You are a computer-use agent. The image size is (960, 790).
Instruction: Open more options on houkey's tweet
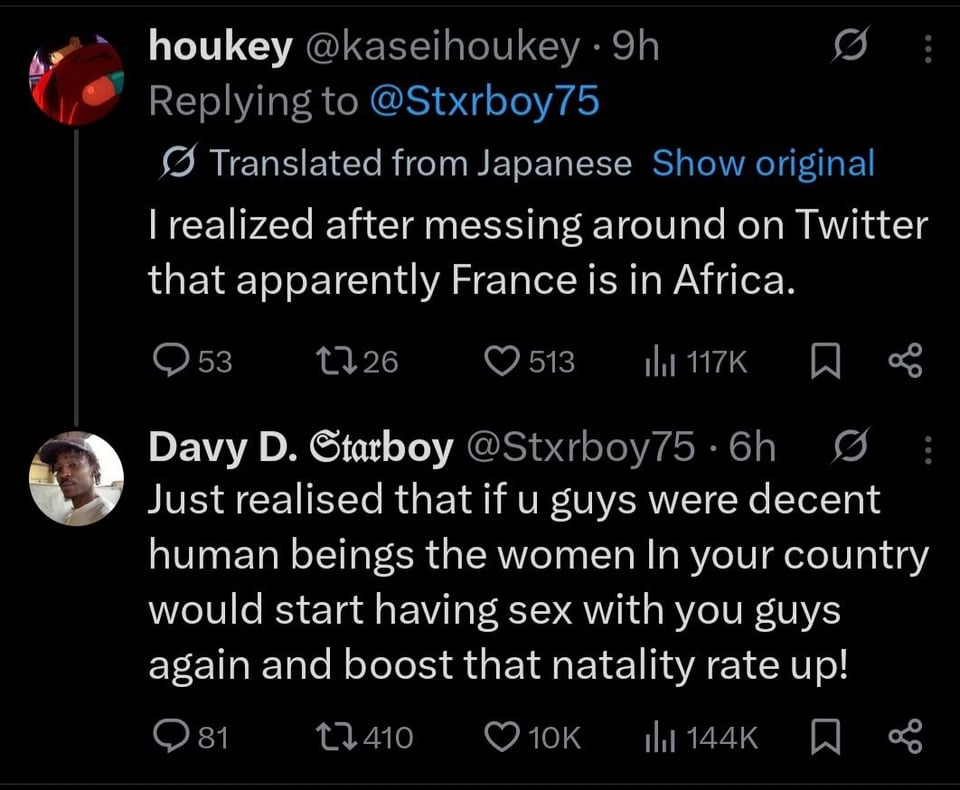[926, 49]
